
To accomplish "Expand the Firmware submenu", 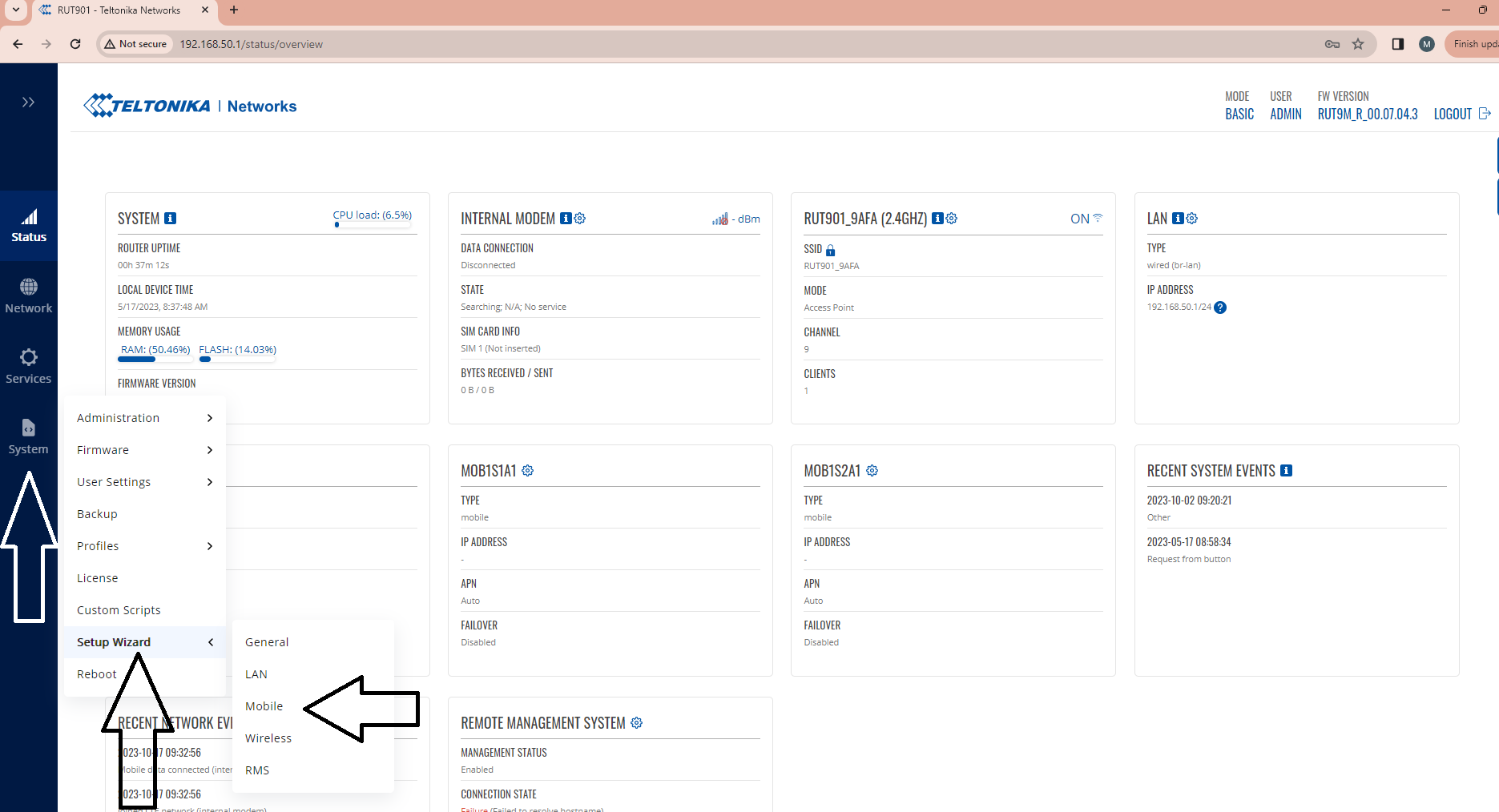I will pyautogui.click(x=103, y=449).
